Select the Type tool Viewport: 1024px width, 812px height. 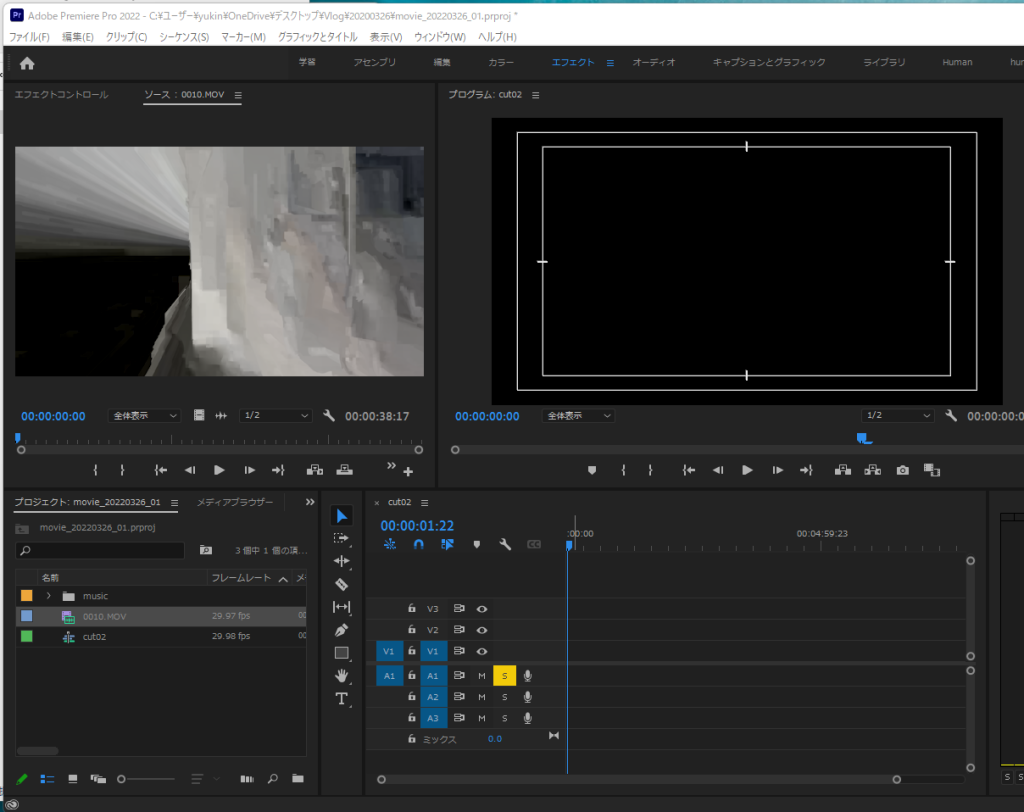[341, 699]
